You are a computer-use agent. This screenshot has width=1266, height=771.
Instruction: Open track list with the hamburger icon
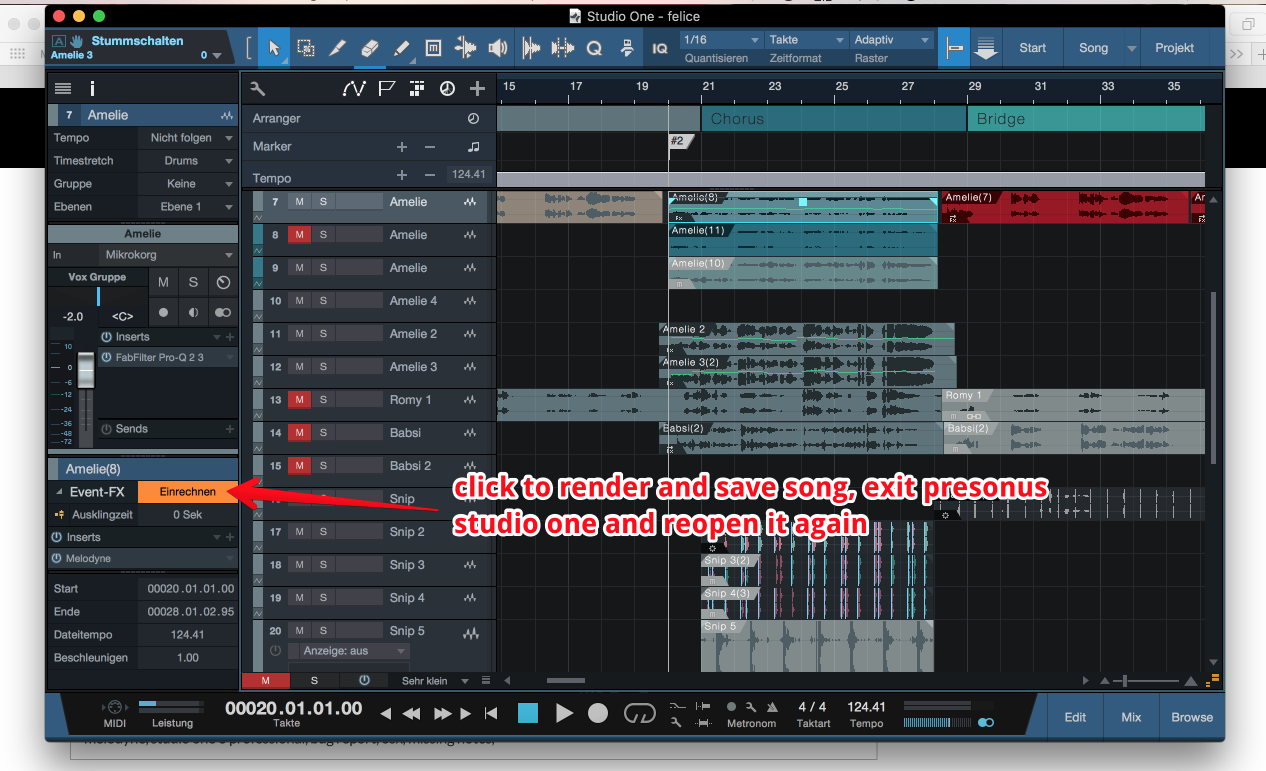point(63,88)
